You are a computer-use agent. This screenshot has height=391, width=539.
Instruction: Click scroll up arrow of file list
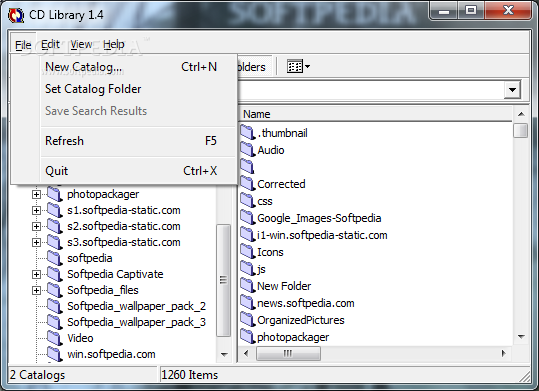(521, 114)
